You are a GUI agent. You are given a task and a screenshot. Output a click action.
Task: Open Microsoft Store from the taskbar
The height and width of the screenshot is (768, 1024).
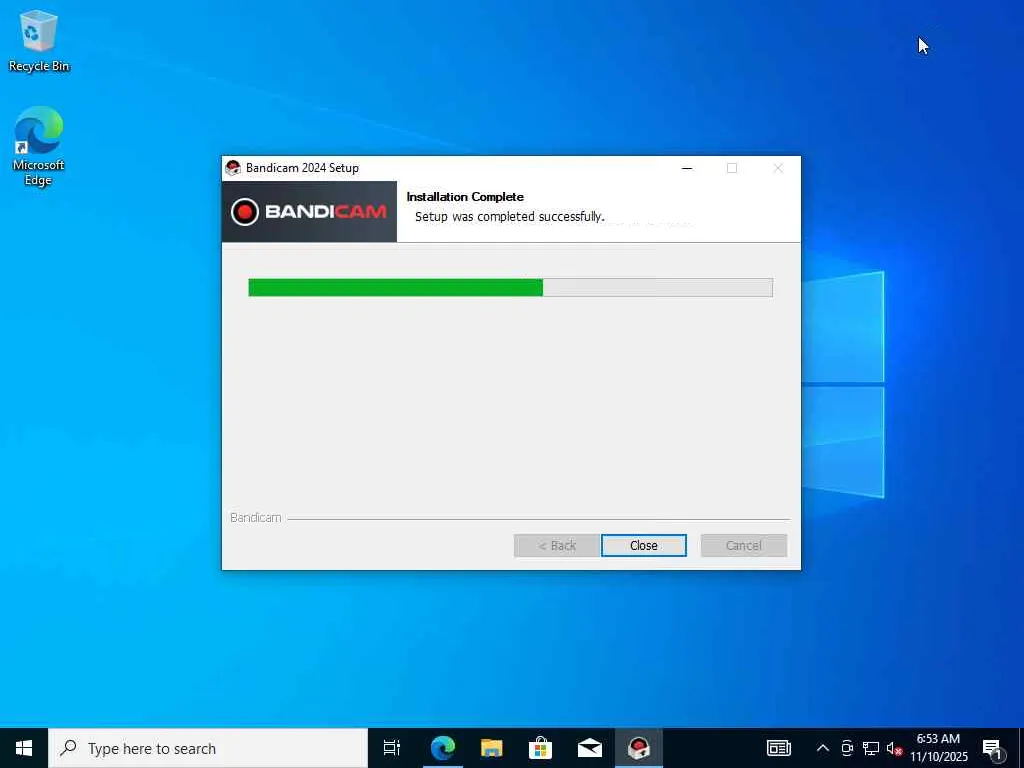[541, 748]
